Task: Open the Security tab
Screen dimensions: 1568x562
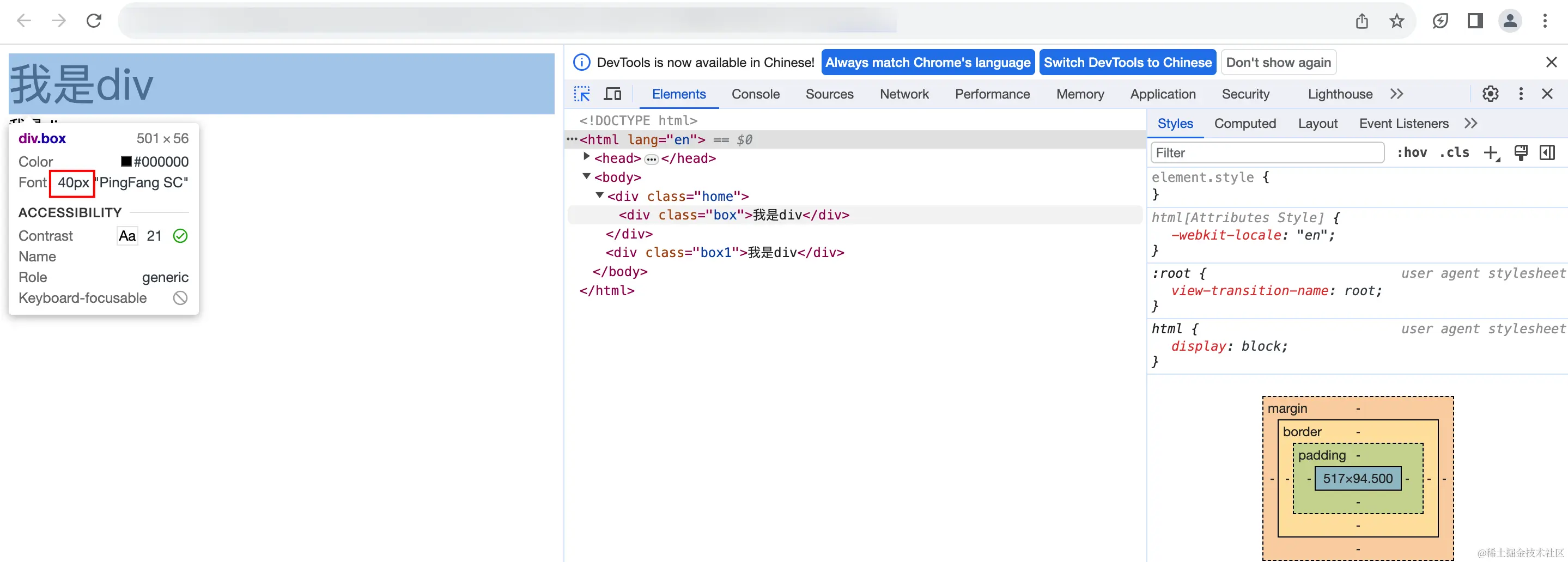Action: (x=1245, y=94)
